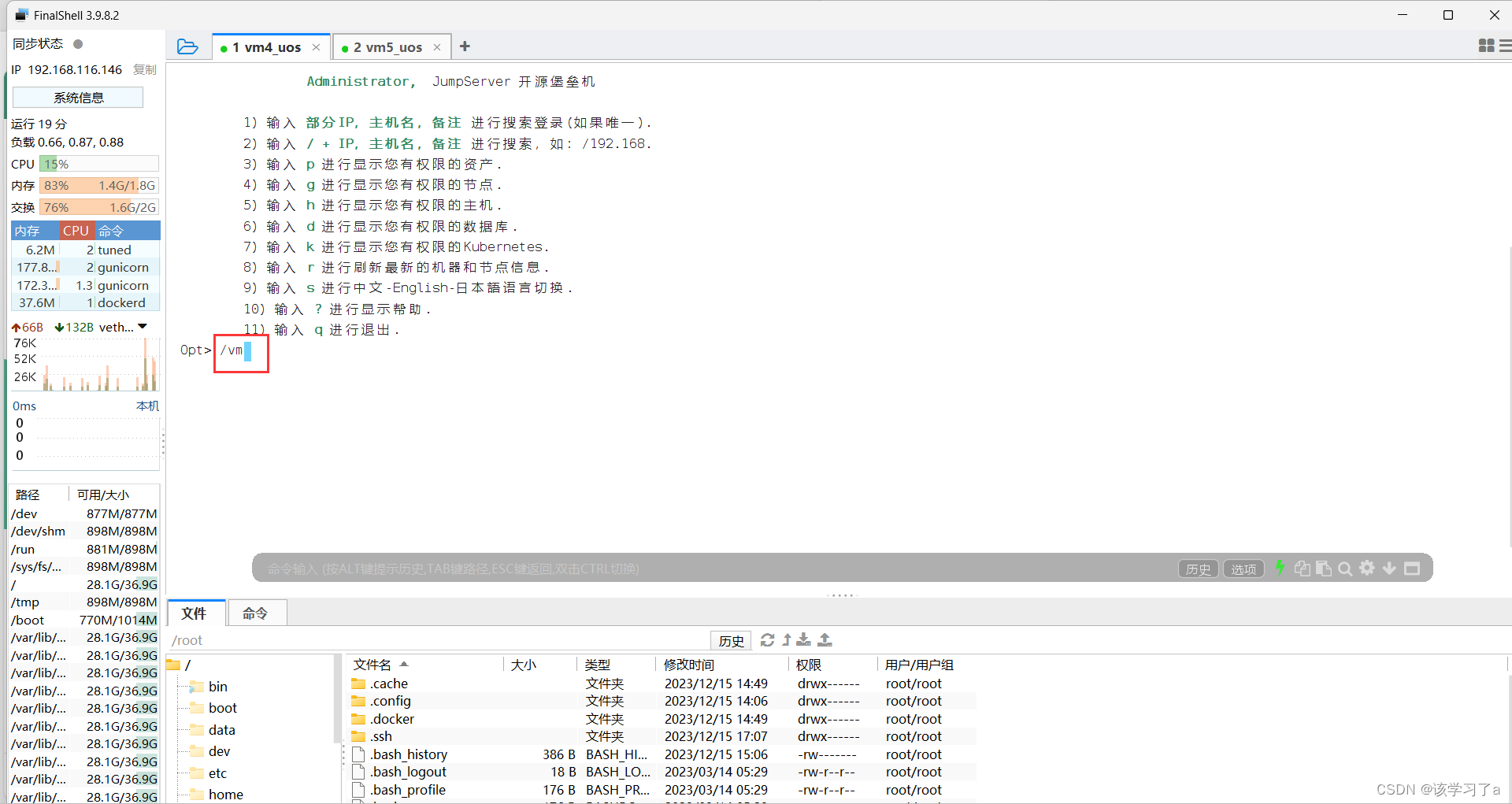
Task: Click the 交换 swap usage bar
Action: click(99, 207)
